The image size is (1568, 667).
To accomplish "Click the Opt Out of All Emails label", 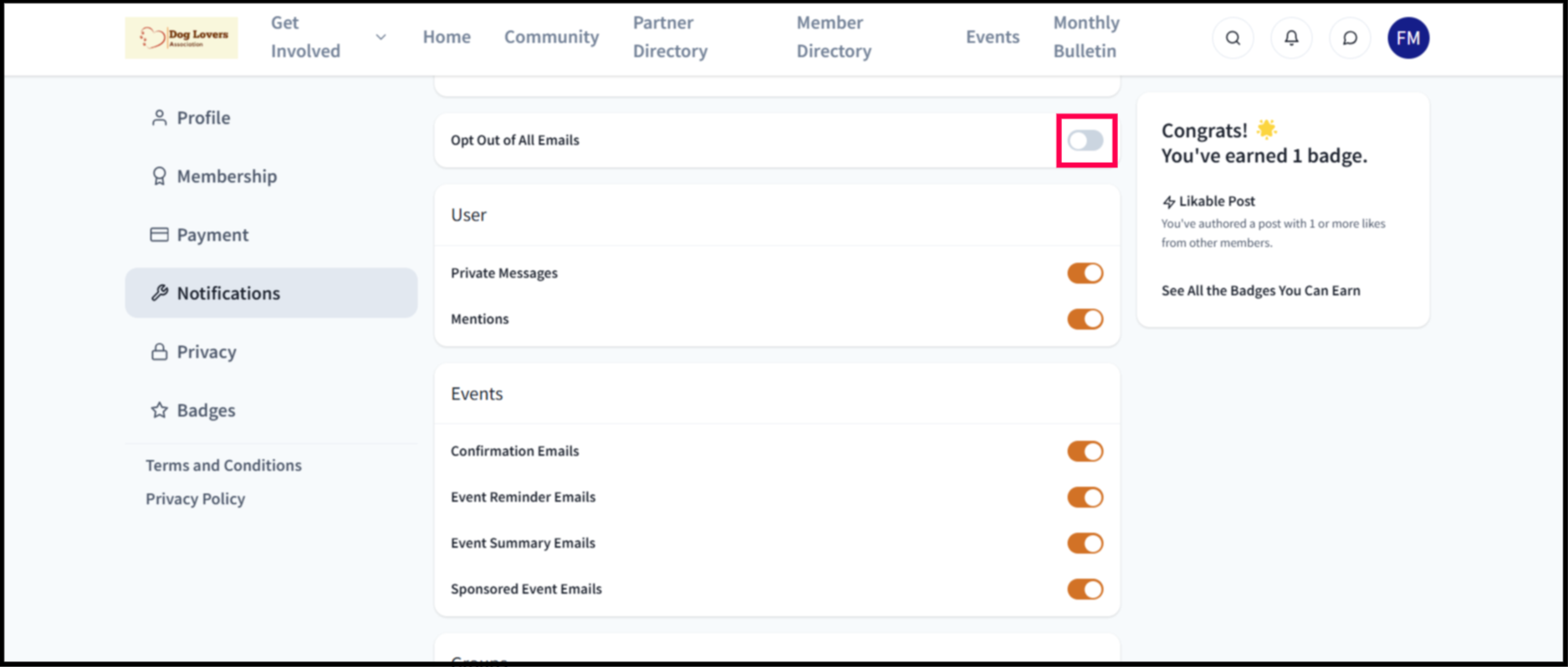I will [x=514, y=140].
